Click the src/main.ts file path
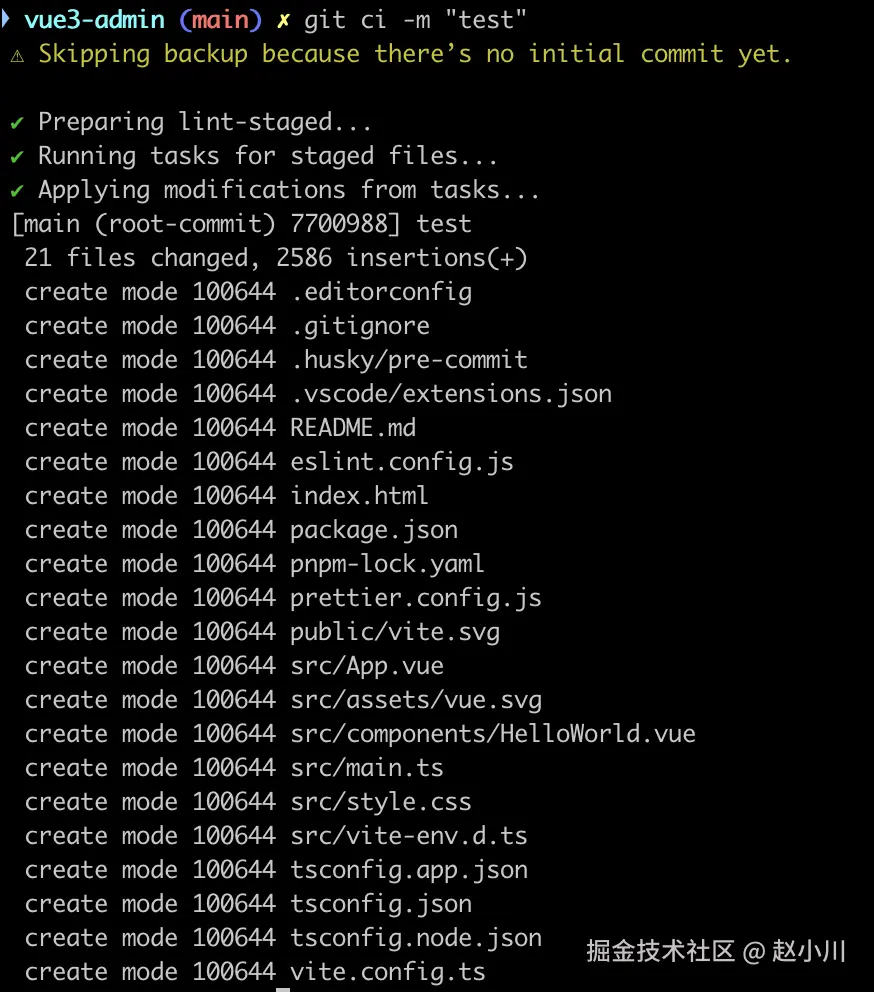The height and width of the screenshot is (992, 874). pyautogui.click(x=367, y=768)
